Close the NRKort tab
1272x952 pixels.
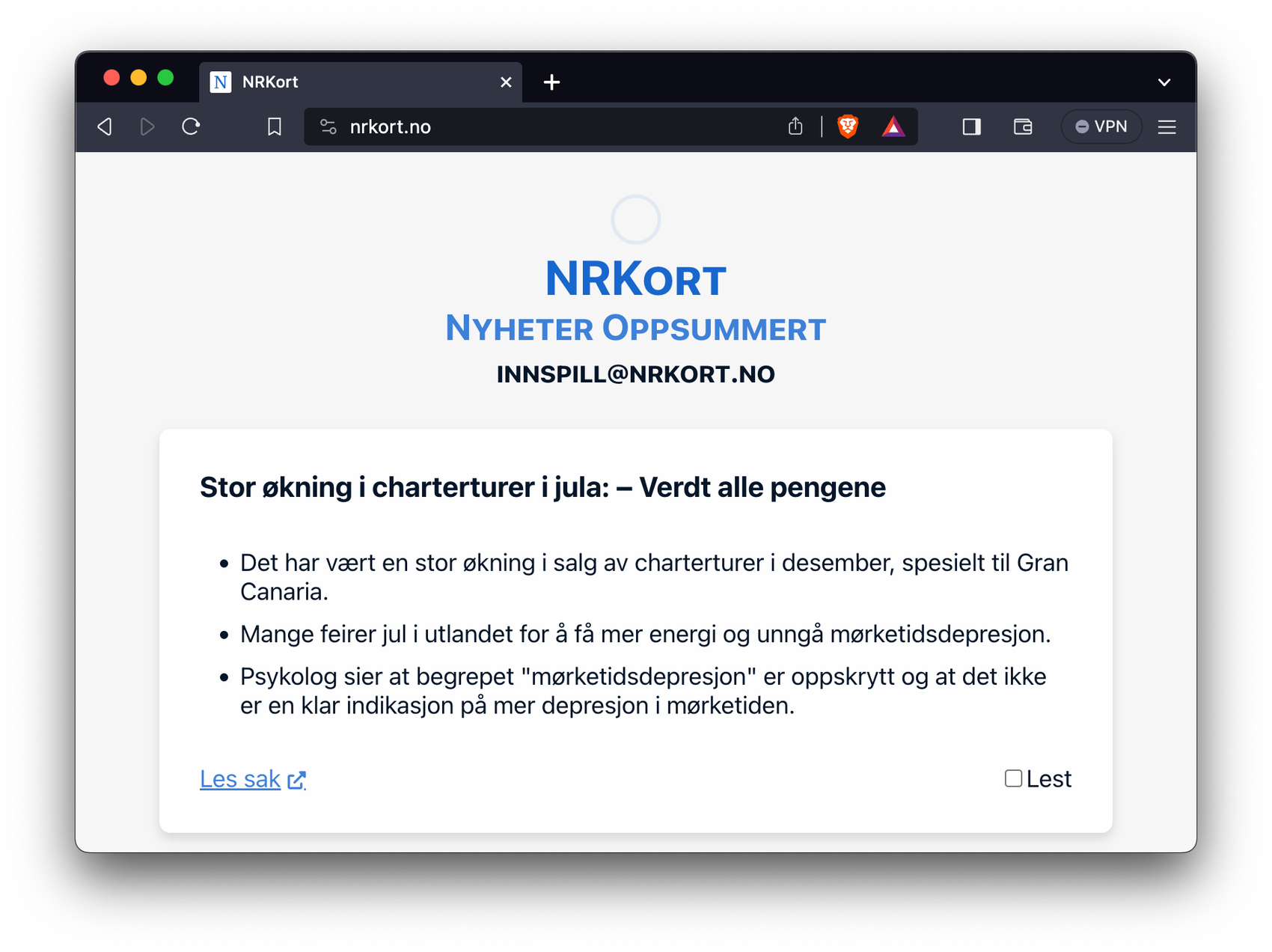(507, 82)
